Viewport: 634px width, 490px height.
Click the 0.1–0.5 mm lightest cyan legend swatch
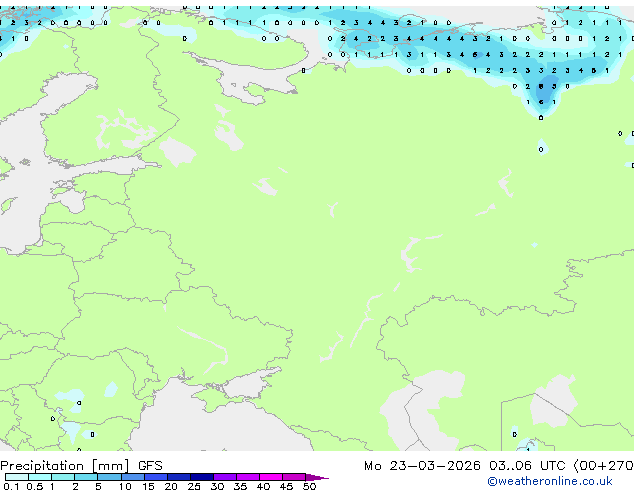[17, 477]
